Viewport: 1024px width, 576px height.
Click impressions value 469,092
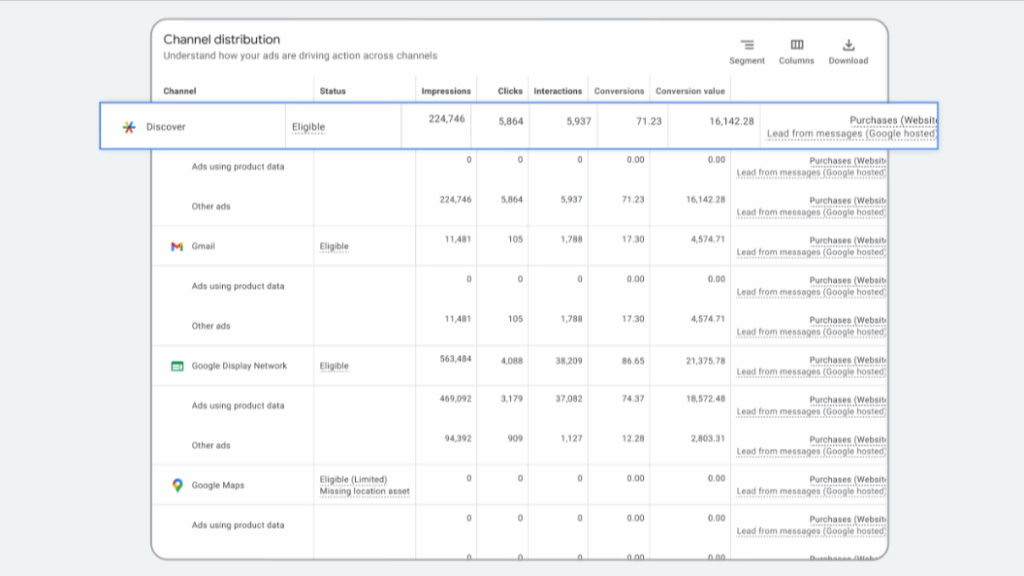455,398
